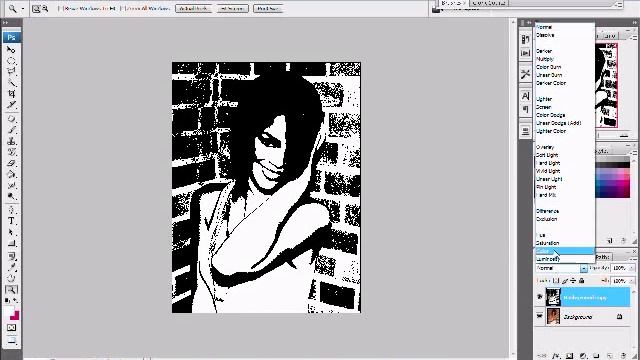Open the Character panel icon
The width and height of the screenshot is (640, 360).
pyautogui.click(x=525, y=96)
